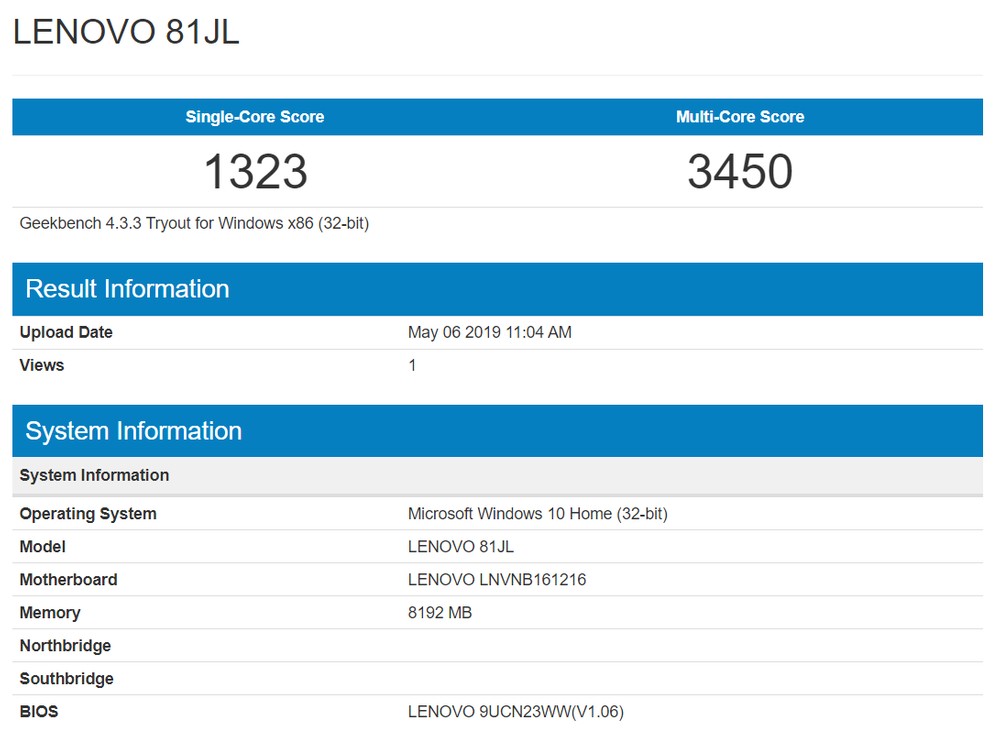The image size is (1000, 738).
Task: Click the single-core score value 1323
Action: (255, 172)
